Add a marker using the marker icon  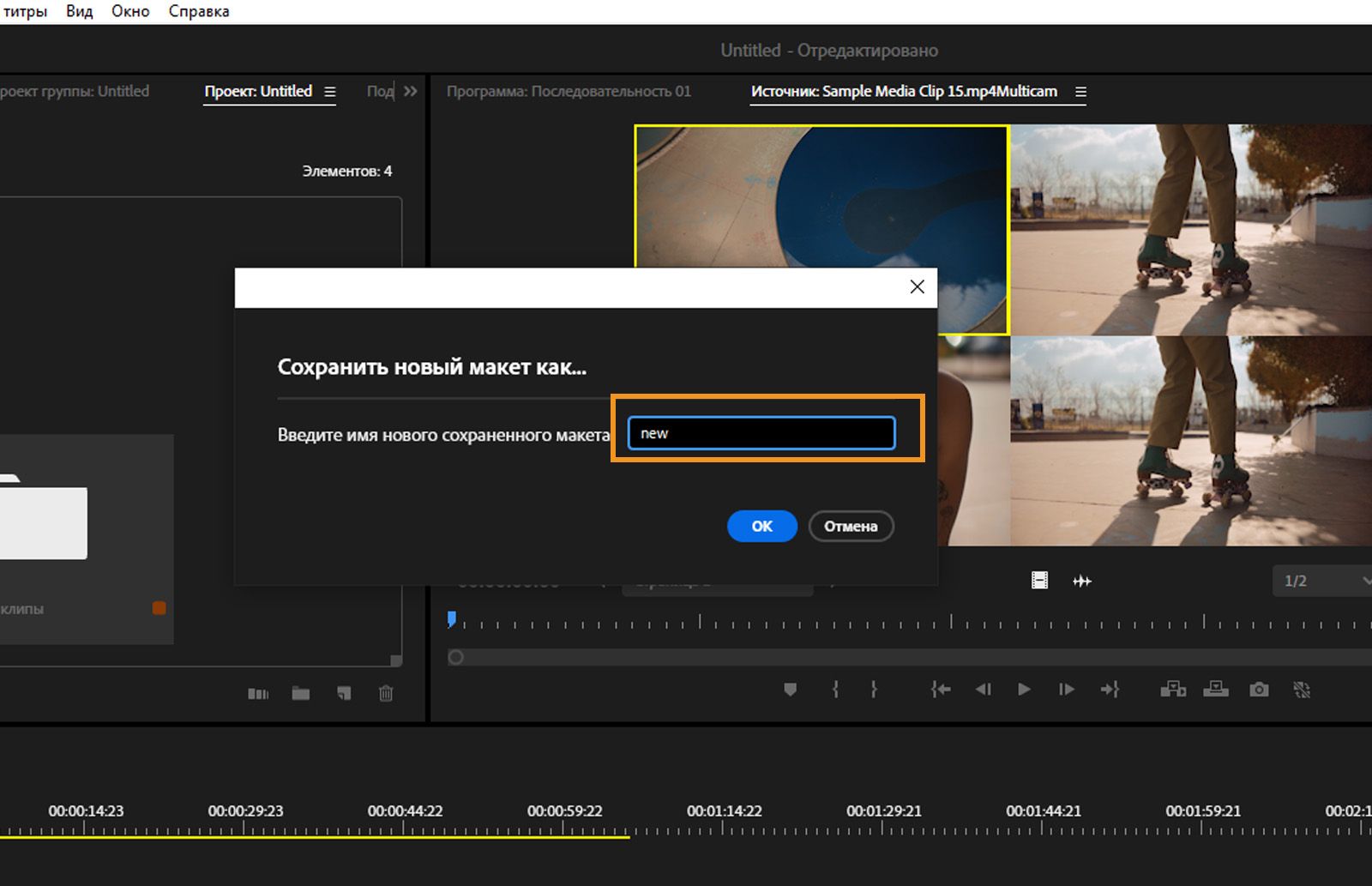(790, 689)
